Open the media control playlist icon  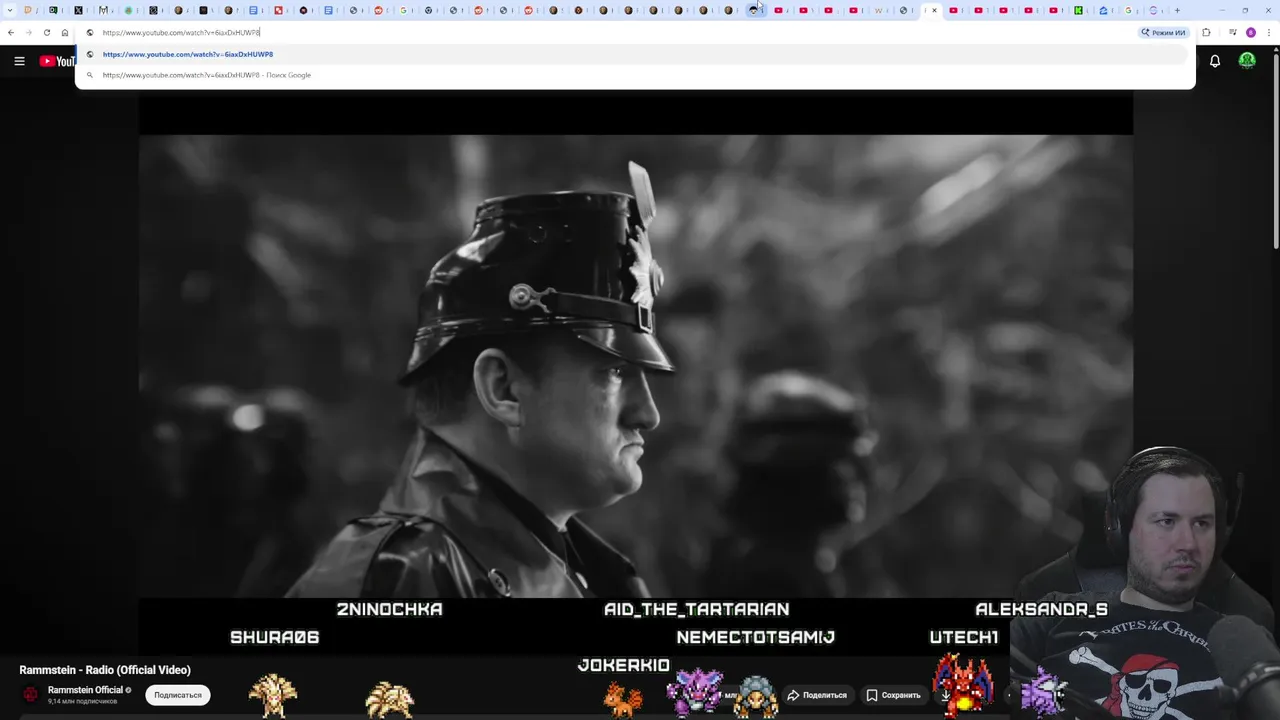point(1232,32)
